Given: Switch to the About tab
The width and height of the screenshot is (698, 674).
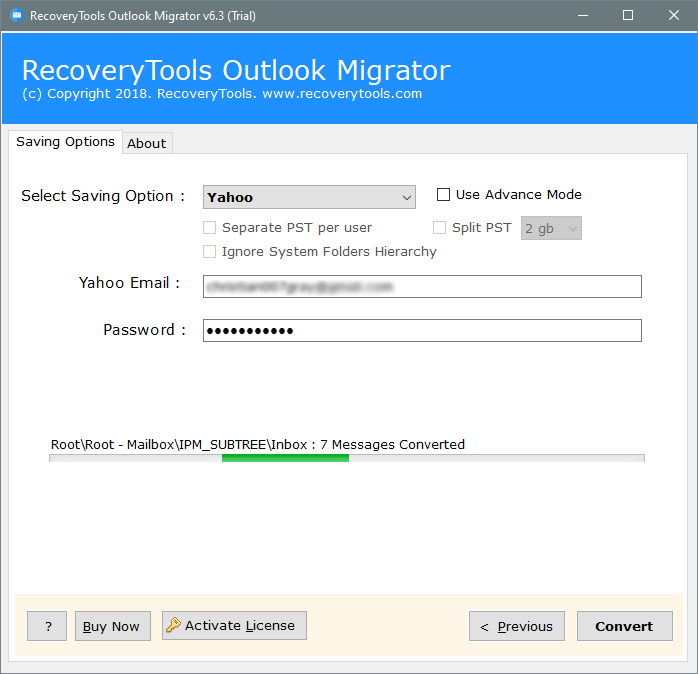Looking at the screenshot, I should [147, 143].
